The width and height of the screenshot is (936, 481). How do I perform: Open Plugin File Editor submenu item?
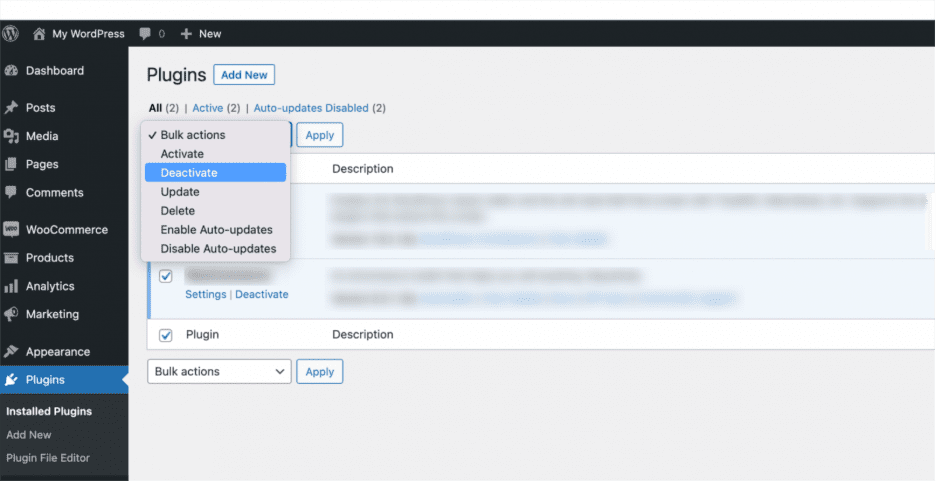tap(48, 458)
